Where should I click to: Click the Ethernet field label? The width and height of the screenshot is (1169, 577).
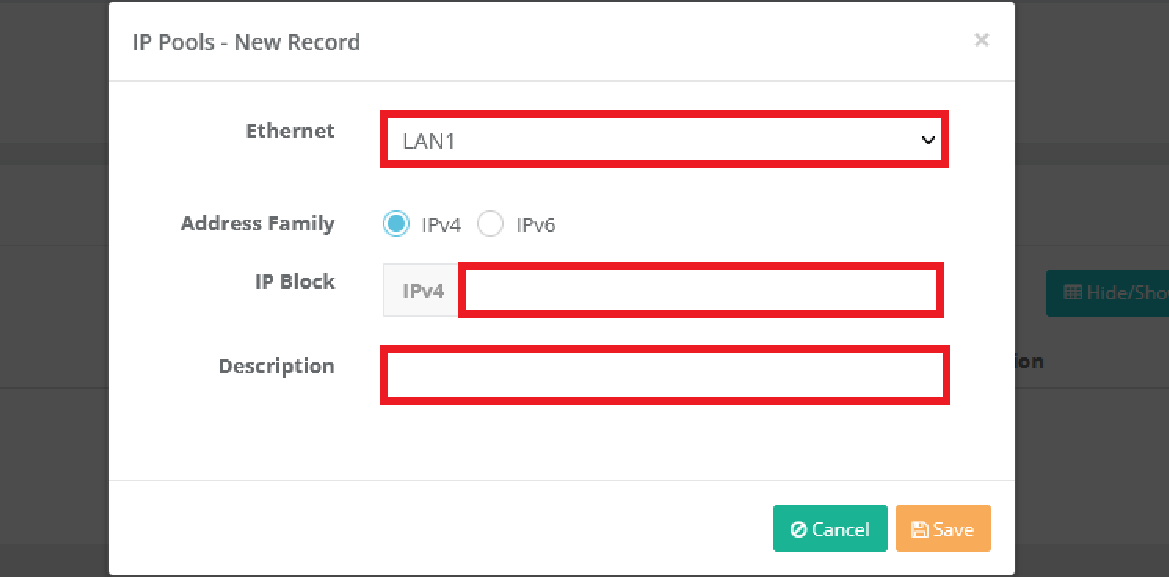click(x=290, y=131)
